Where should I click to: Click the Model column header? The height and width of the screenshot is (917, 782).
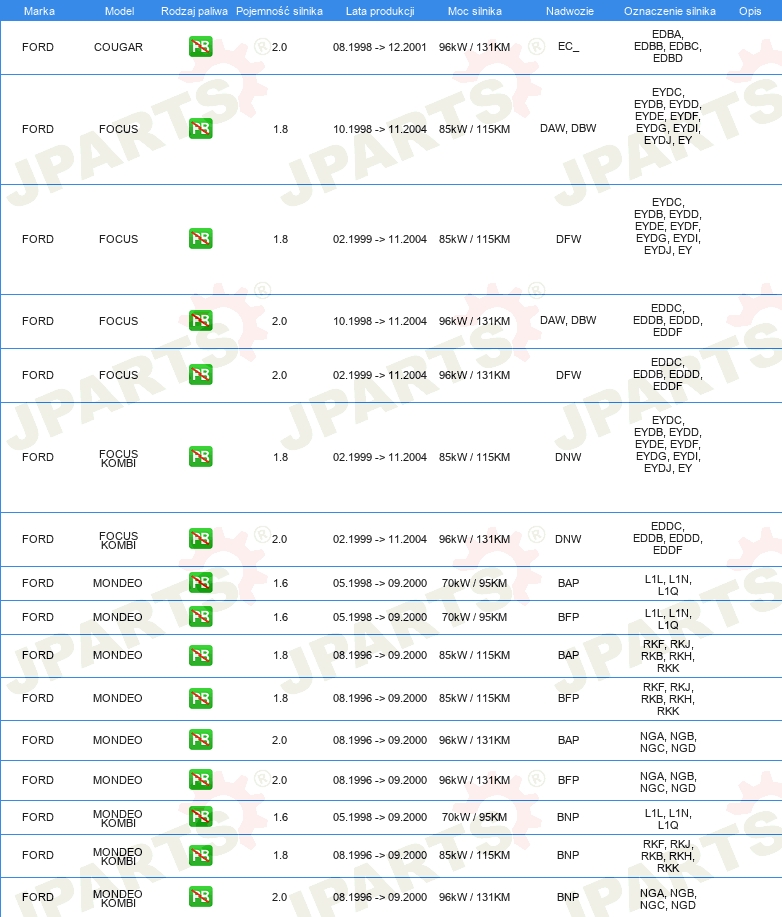point(119,11)
